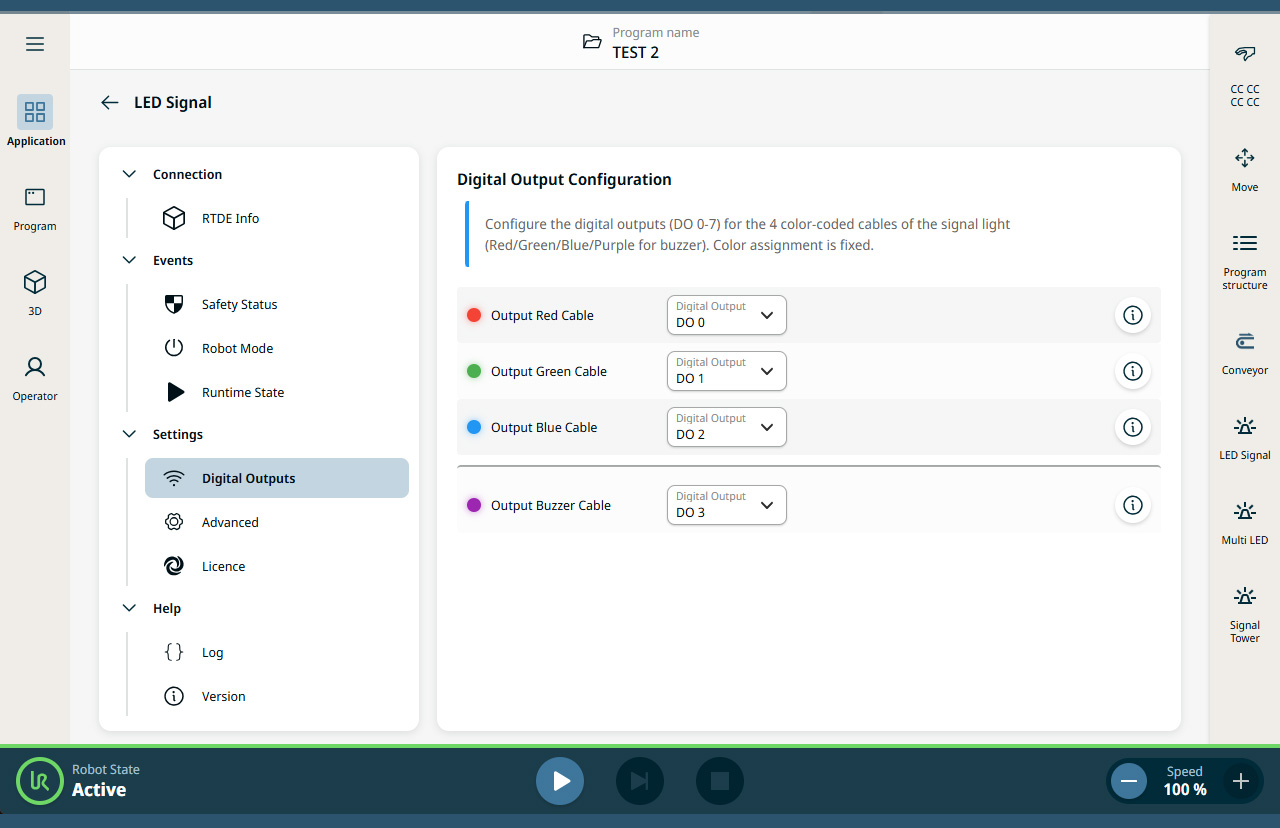The width and height of the screenshot is (1280, 828).
Task: Open the Red Cable digital output dropdown
Action: (x=726, y=315)
